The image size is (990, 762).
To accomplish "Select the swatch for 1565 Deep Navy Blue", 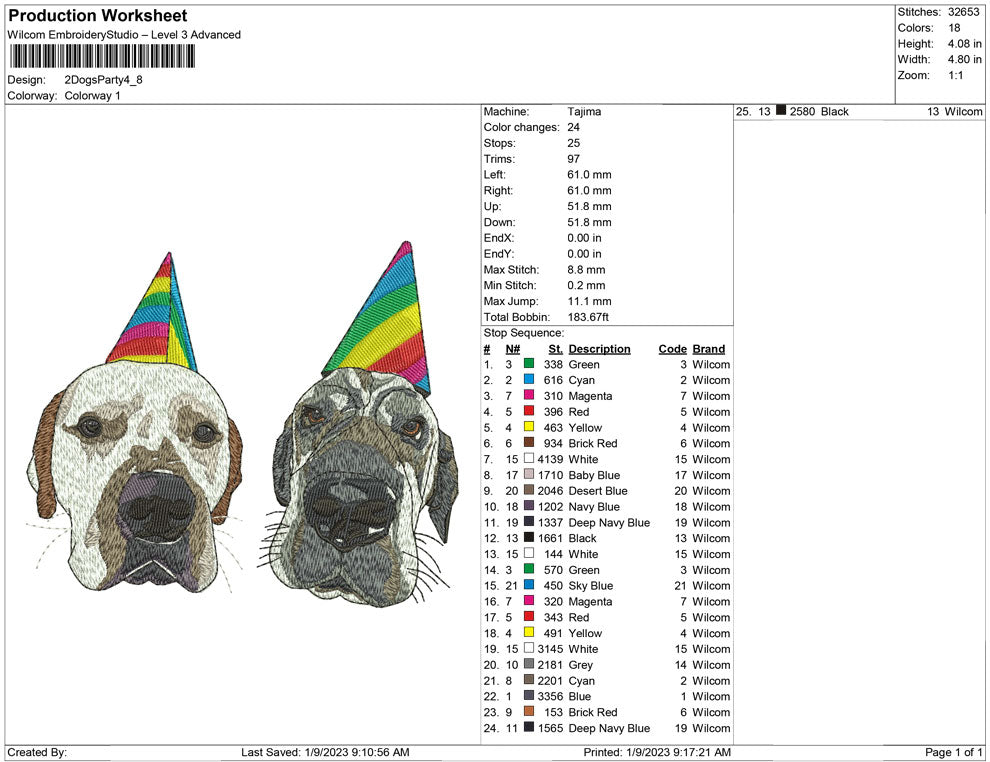I will (x=529, y=727).
